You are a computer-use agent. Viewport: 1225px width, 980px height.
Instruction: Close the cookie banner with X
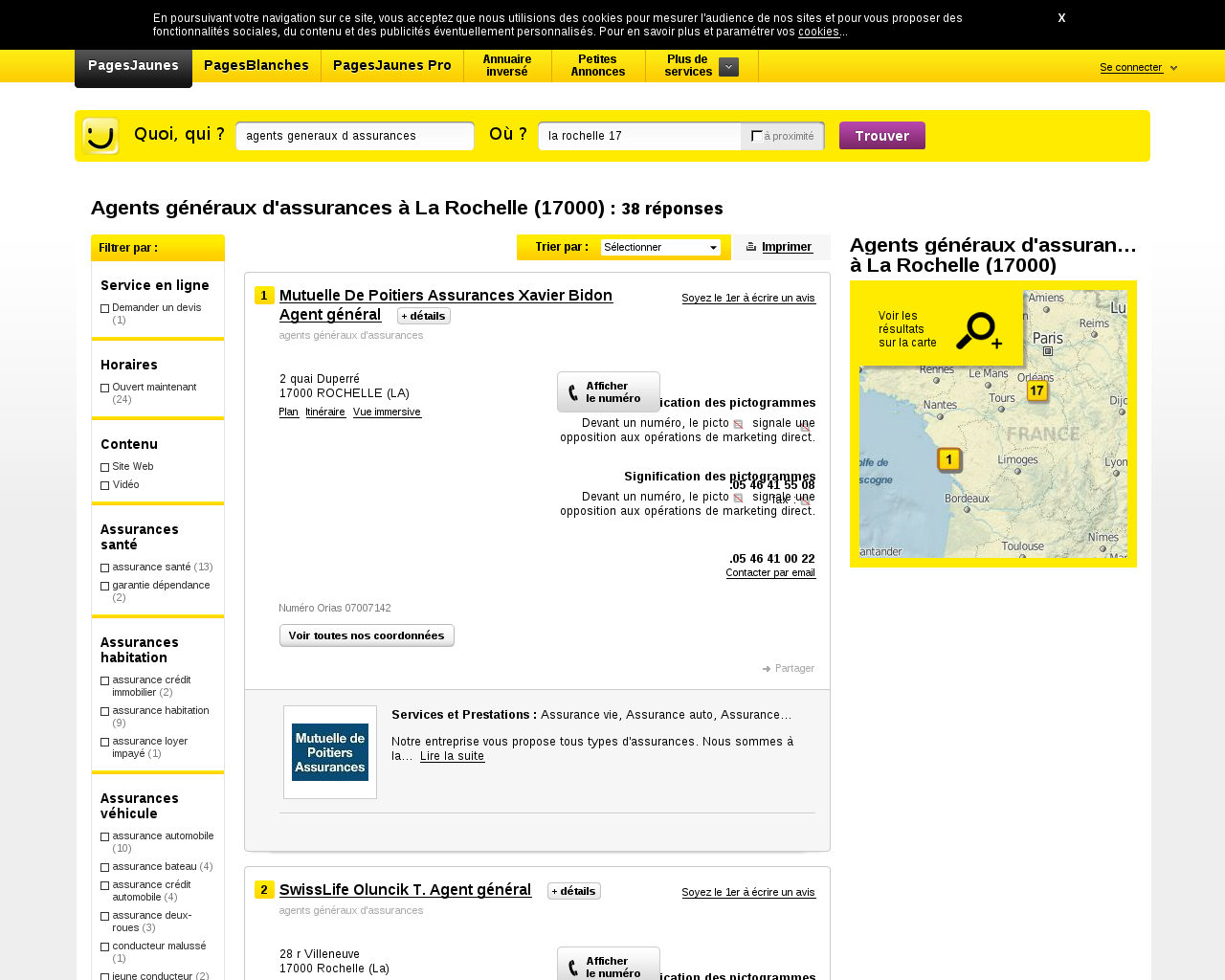tap(1061, 18)
